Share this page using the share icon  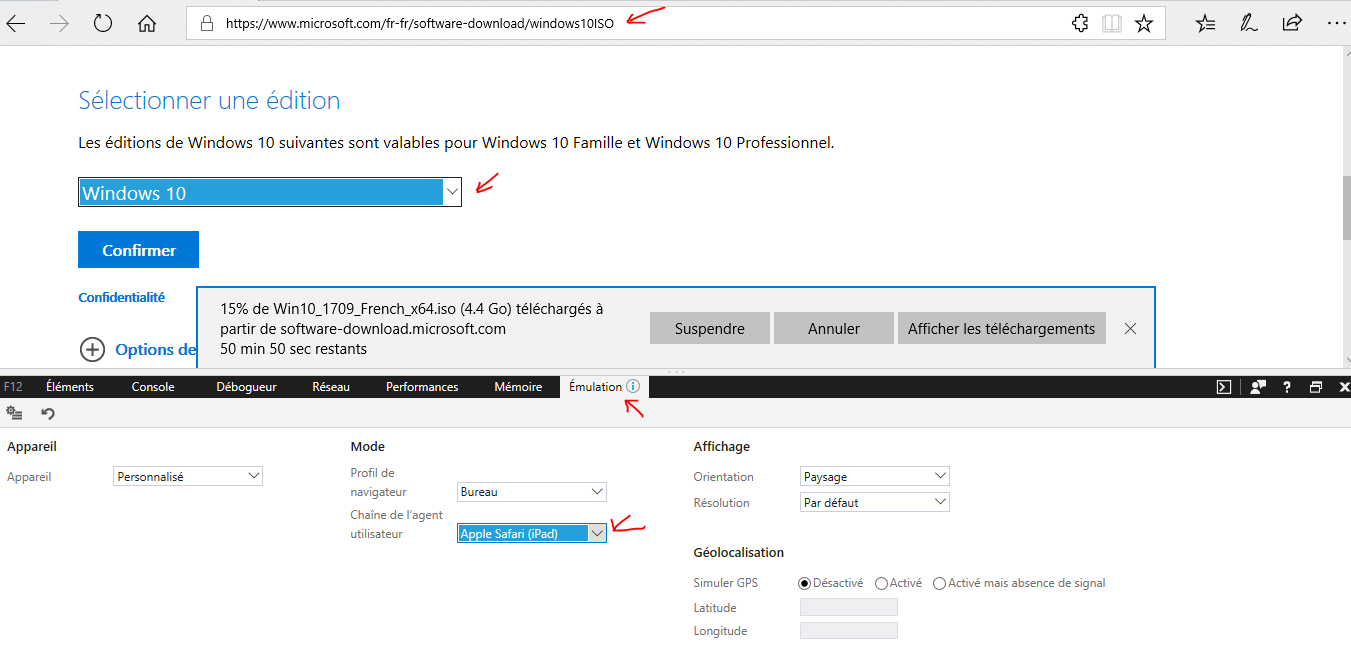pos(1292,22)
